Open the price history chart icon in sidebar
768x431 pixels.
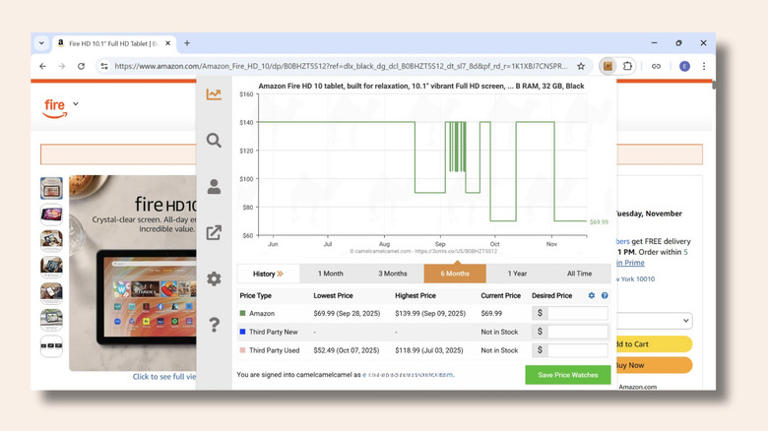click(x=214, y=94)
